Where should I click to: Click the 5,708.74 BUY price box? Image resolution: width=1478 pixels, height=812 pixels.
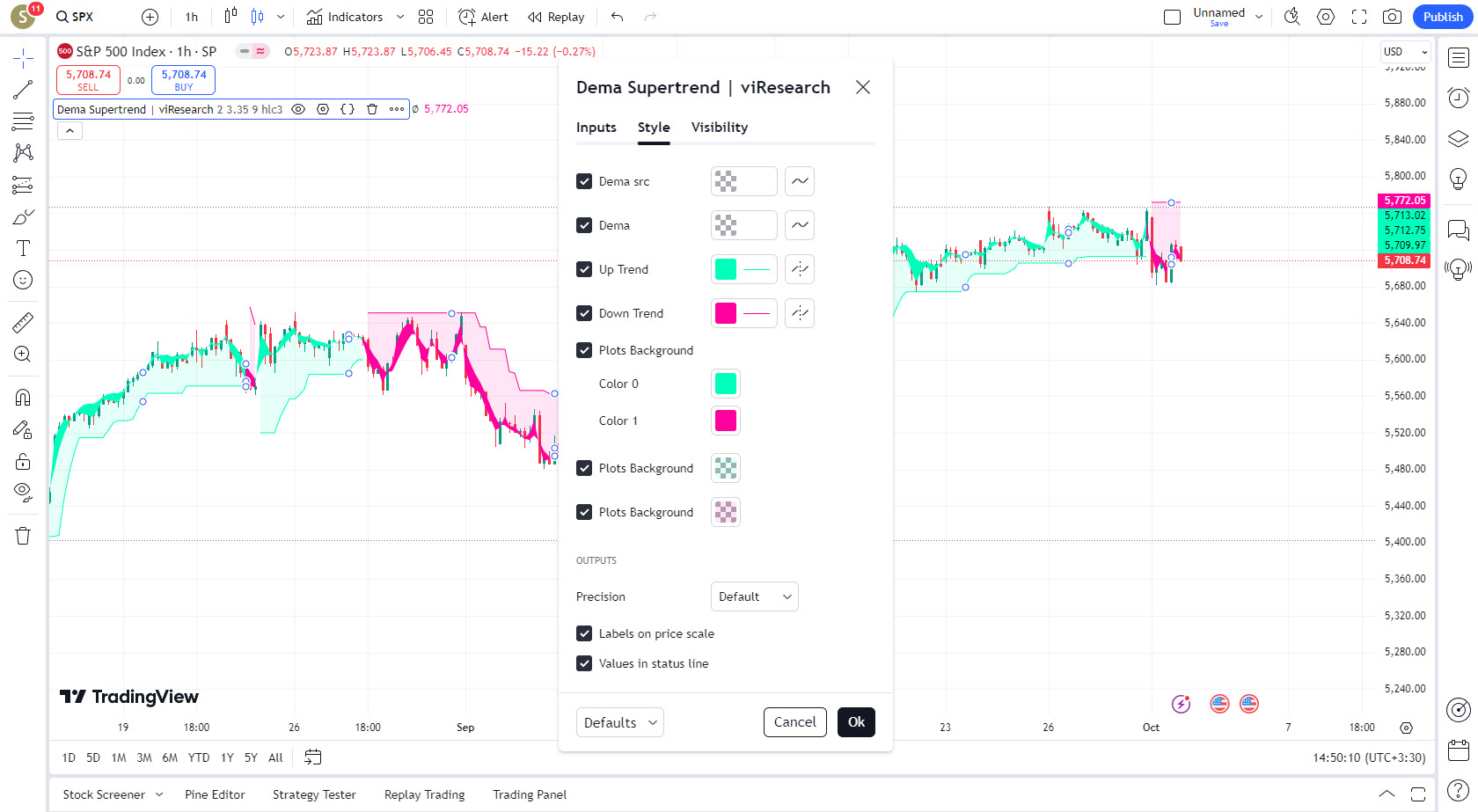pyautogui.click(x=183, y=80)
